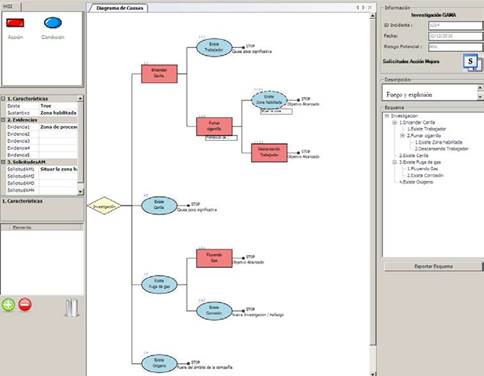This screenshot has width=484, height=376.
Task: Collapse the 2.Fumar cigarrillo tree node
Action: pos(402,136)
